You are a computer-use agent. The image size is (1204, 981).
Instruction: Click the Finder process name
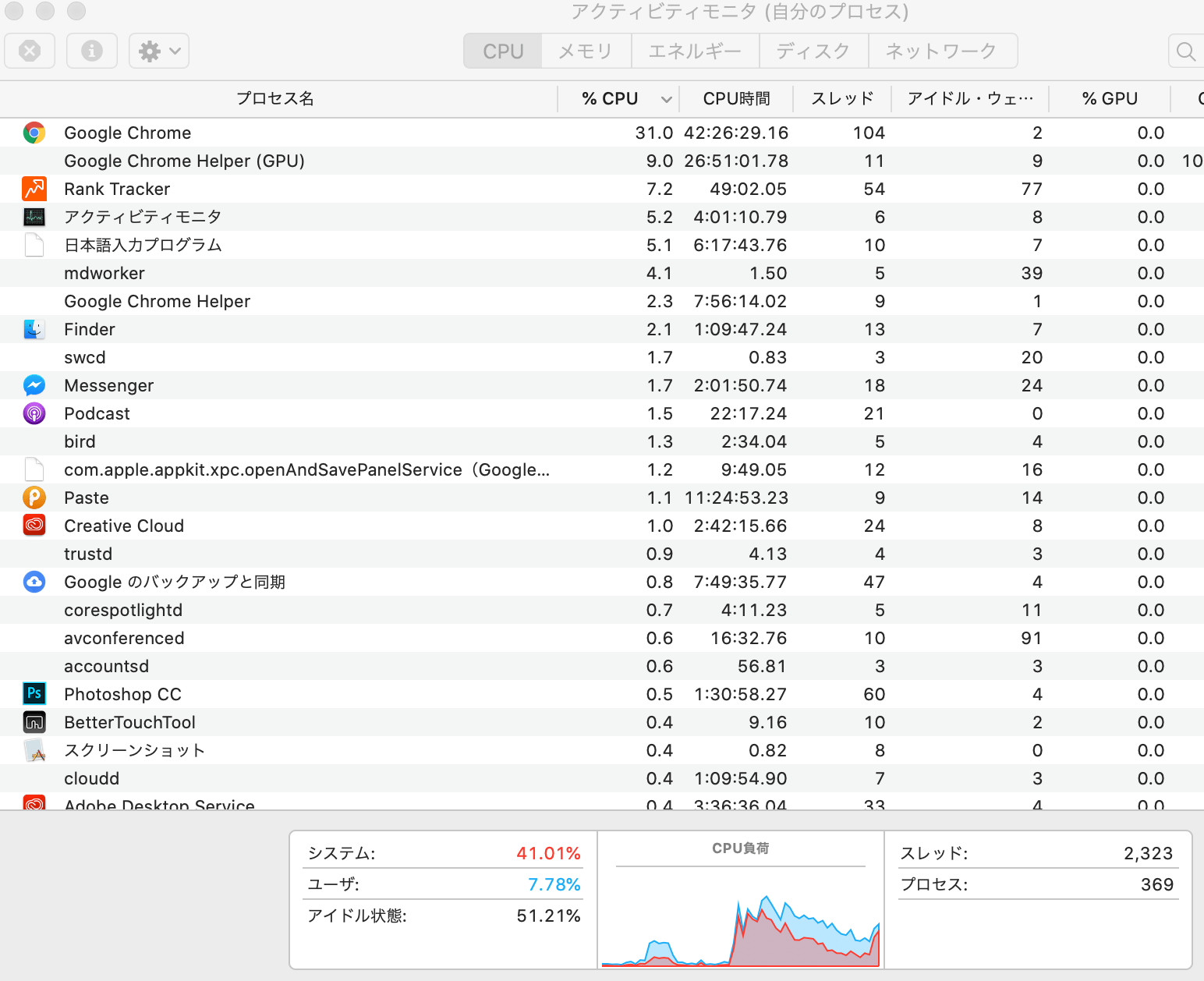click(90, 329)
